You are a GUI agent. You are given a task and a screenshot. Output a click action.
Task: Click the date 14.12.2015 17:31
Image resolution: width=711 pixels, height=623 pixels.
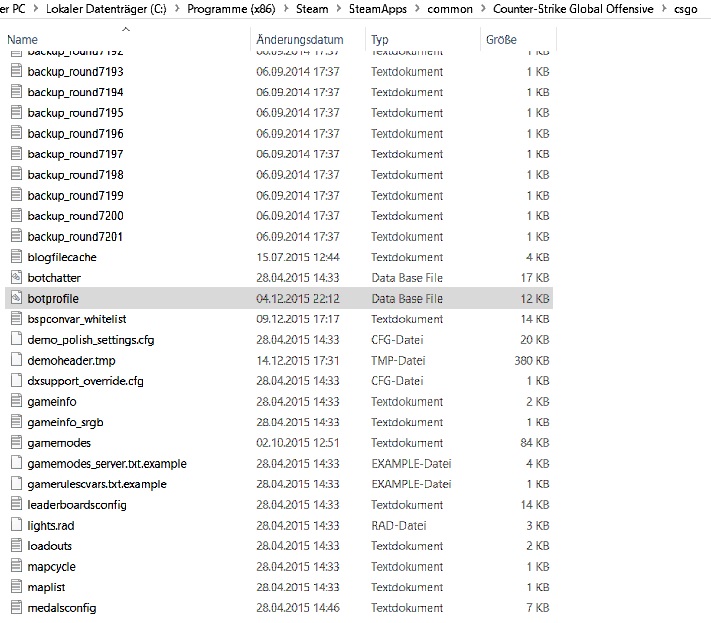297,360
